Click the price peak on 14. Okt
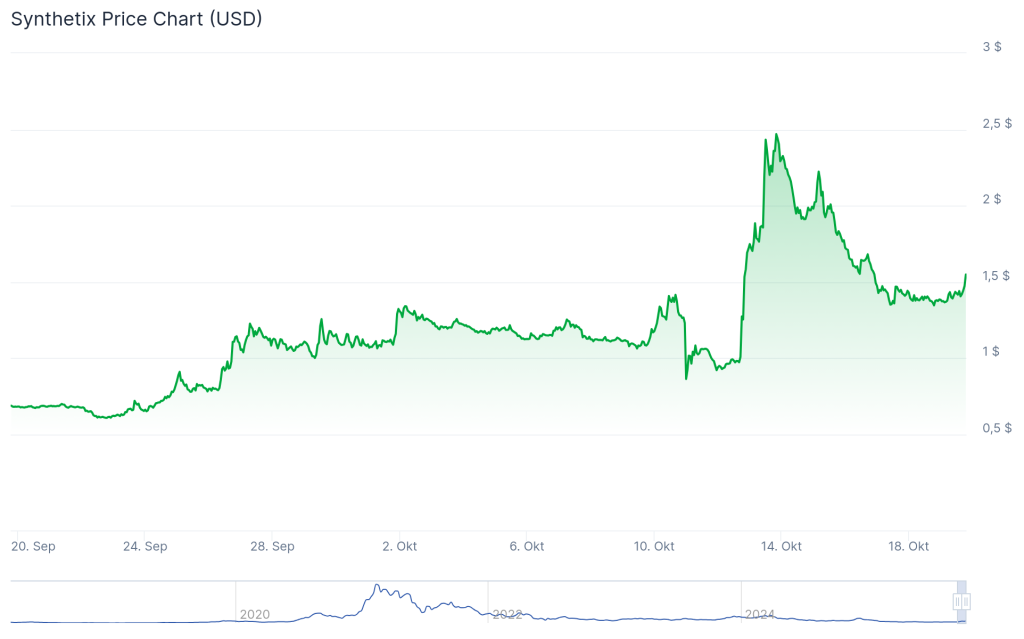Screen dimensions: 1024x639 point(776,135)
